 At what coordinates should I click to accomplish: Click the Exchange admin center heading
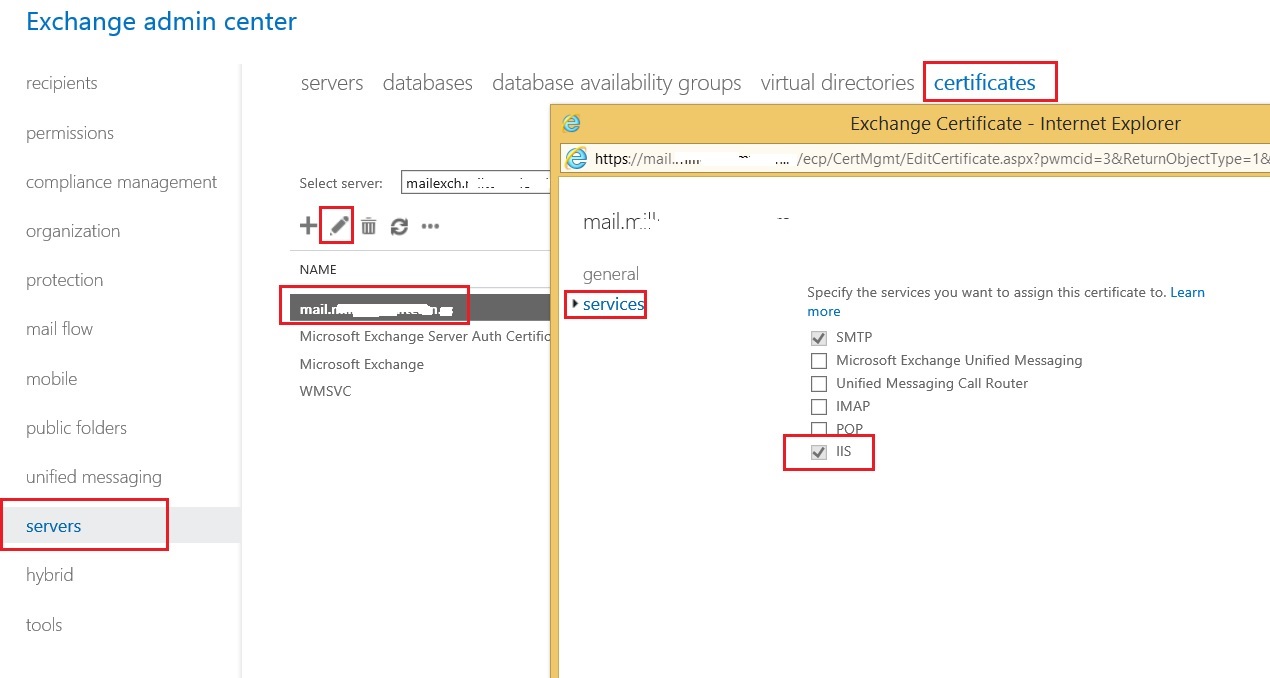(160, 20)
